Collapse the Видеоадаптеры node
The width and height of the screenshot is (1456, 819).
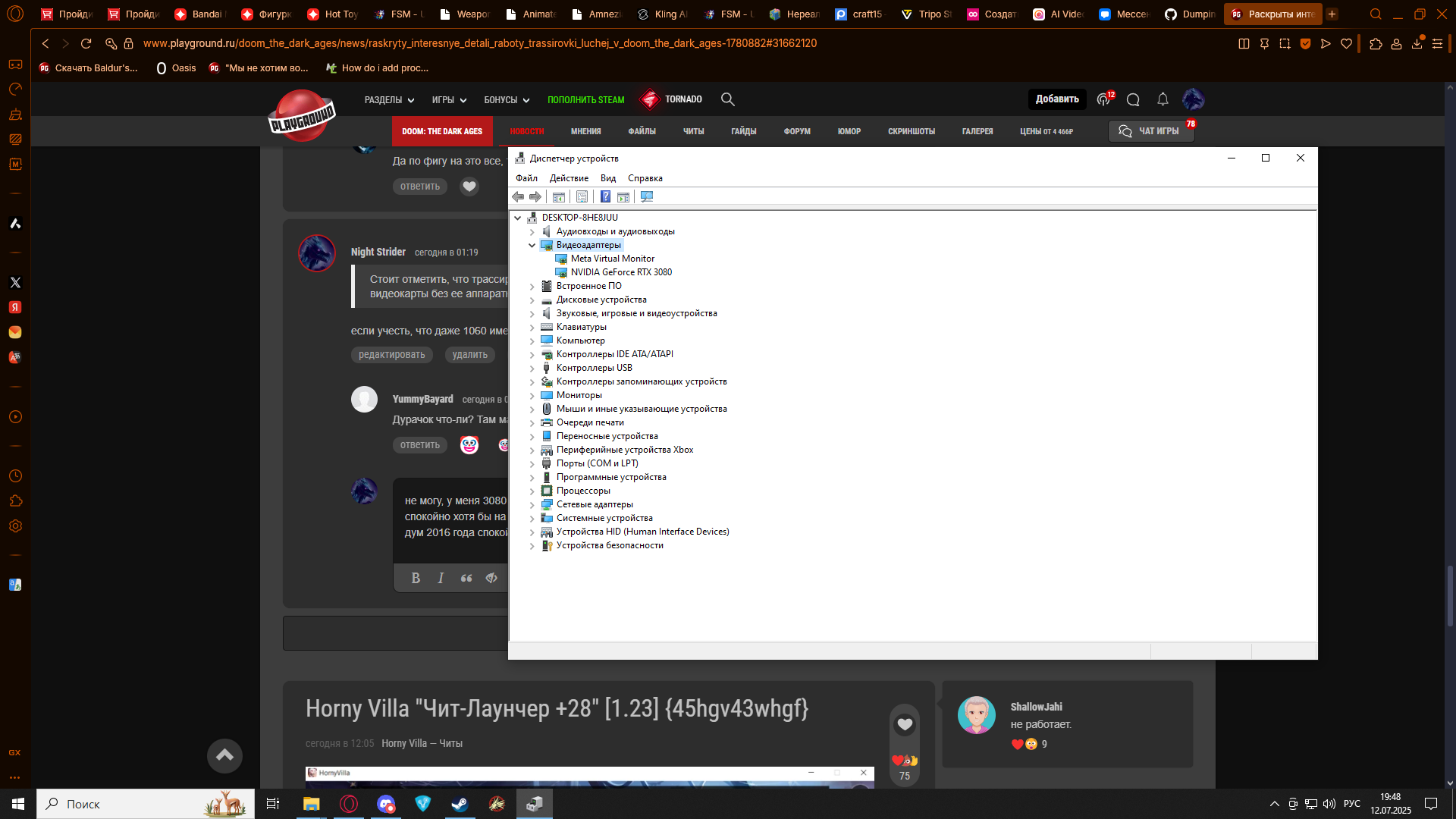pos(532,246)
